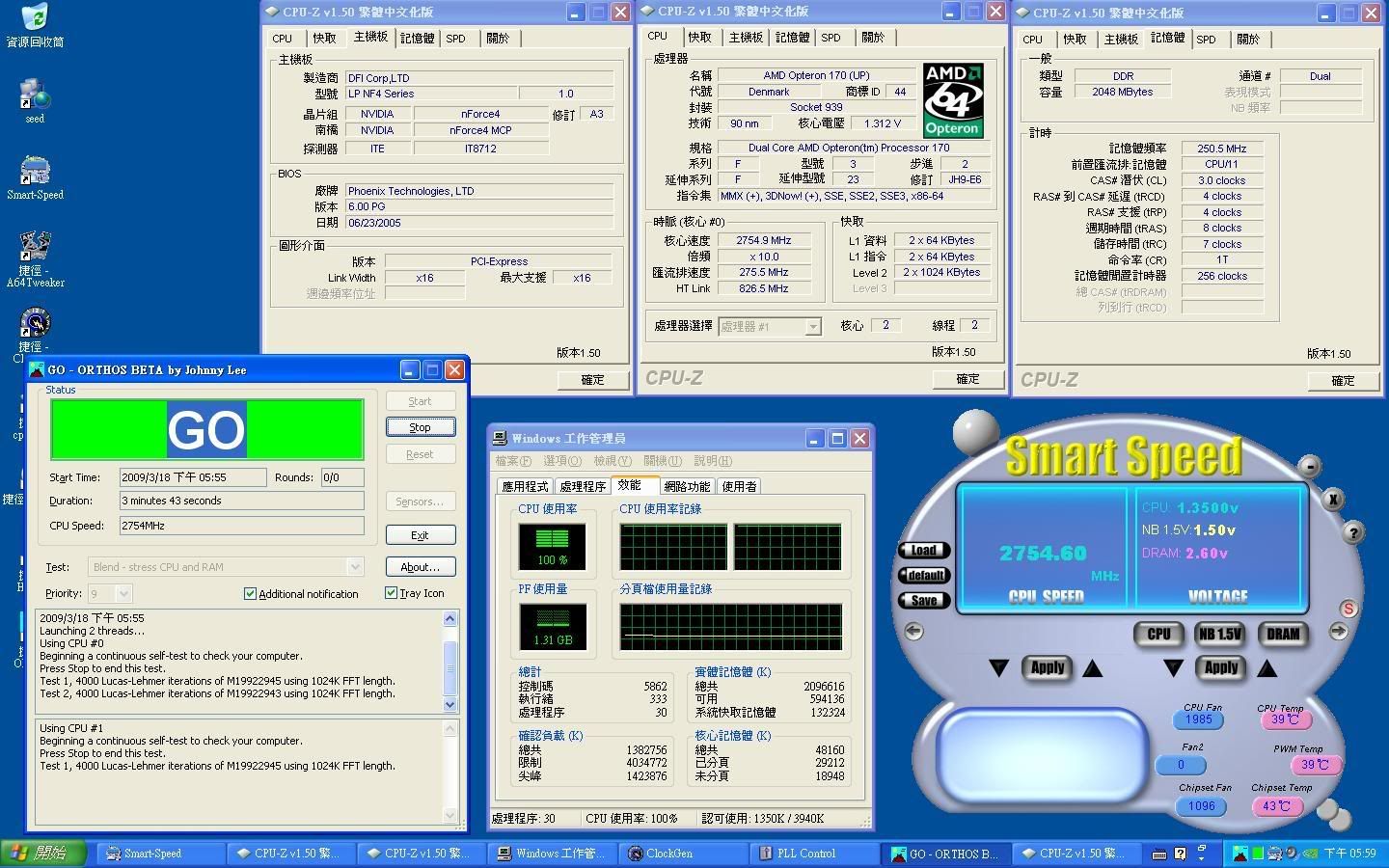Select the NB 1.5V voltage button
This screenshot has height=868, width=1389.
(x=1219, y=634)
